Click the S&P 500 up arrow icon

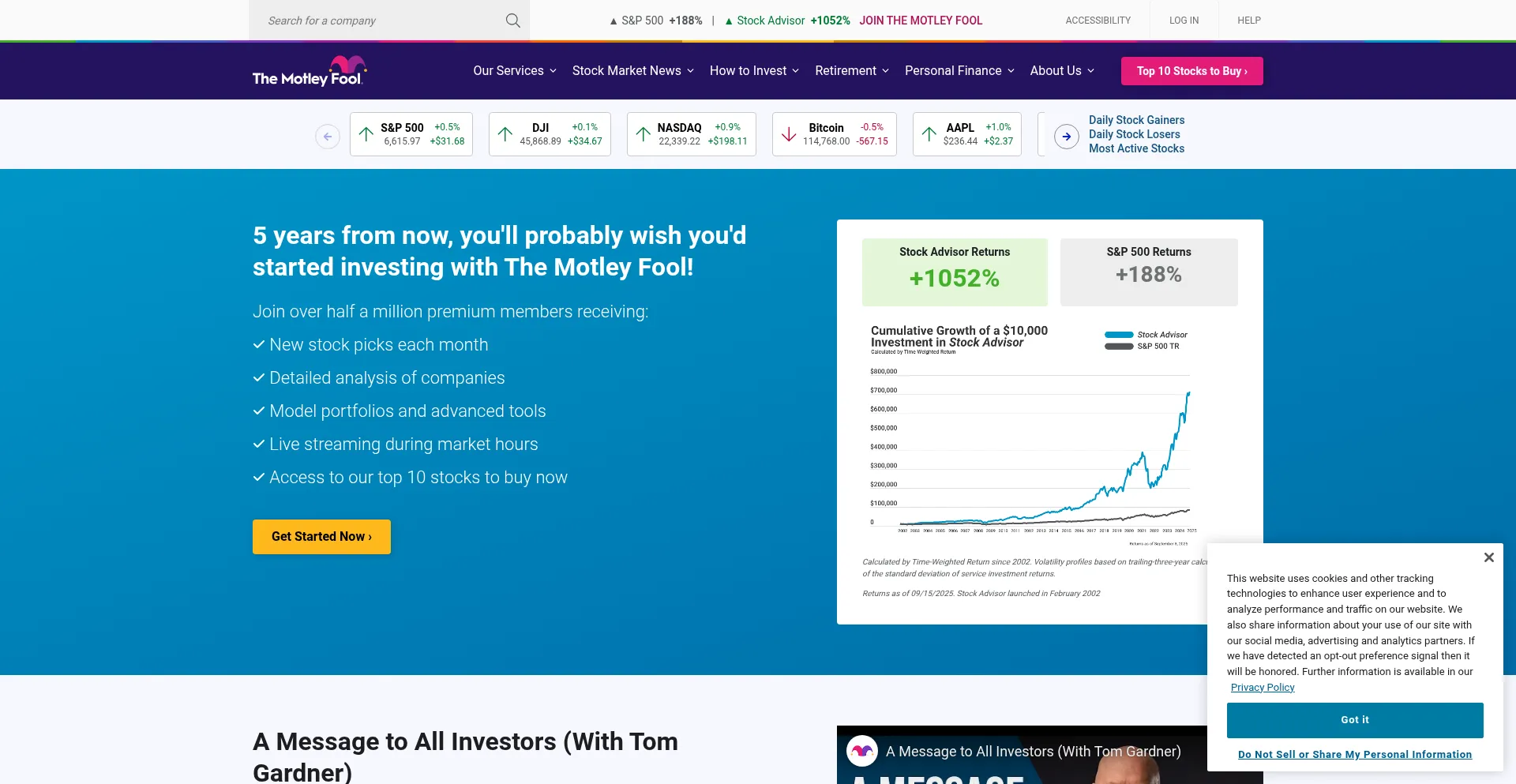pyautogui.click(x=366, y=134)
